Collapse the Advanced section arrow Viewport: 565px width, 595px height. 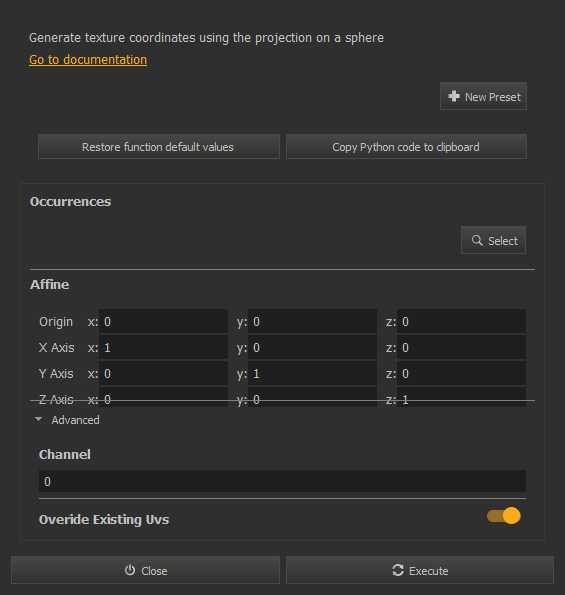click(x=38, y=419)
